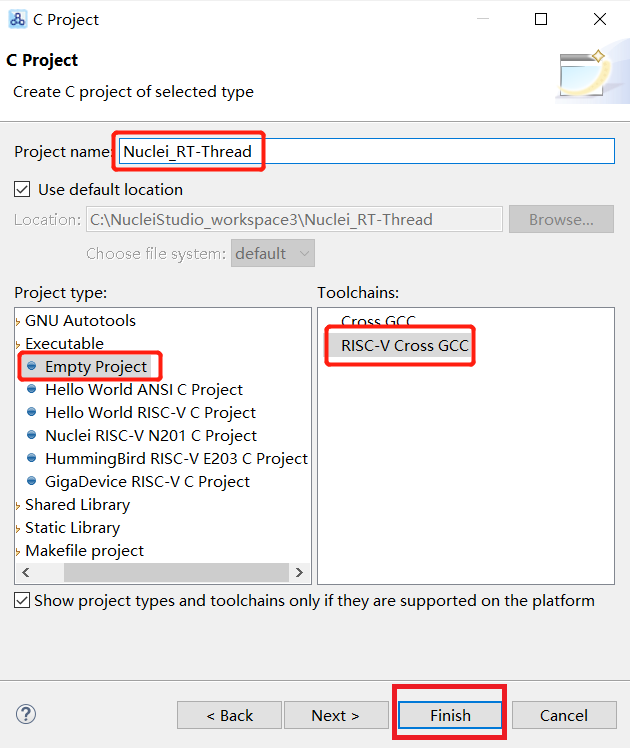Click the GigaDevice RISC-V C Project icon
The width and height of the screenshot is (630, 748).
tap(33, 482)
